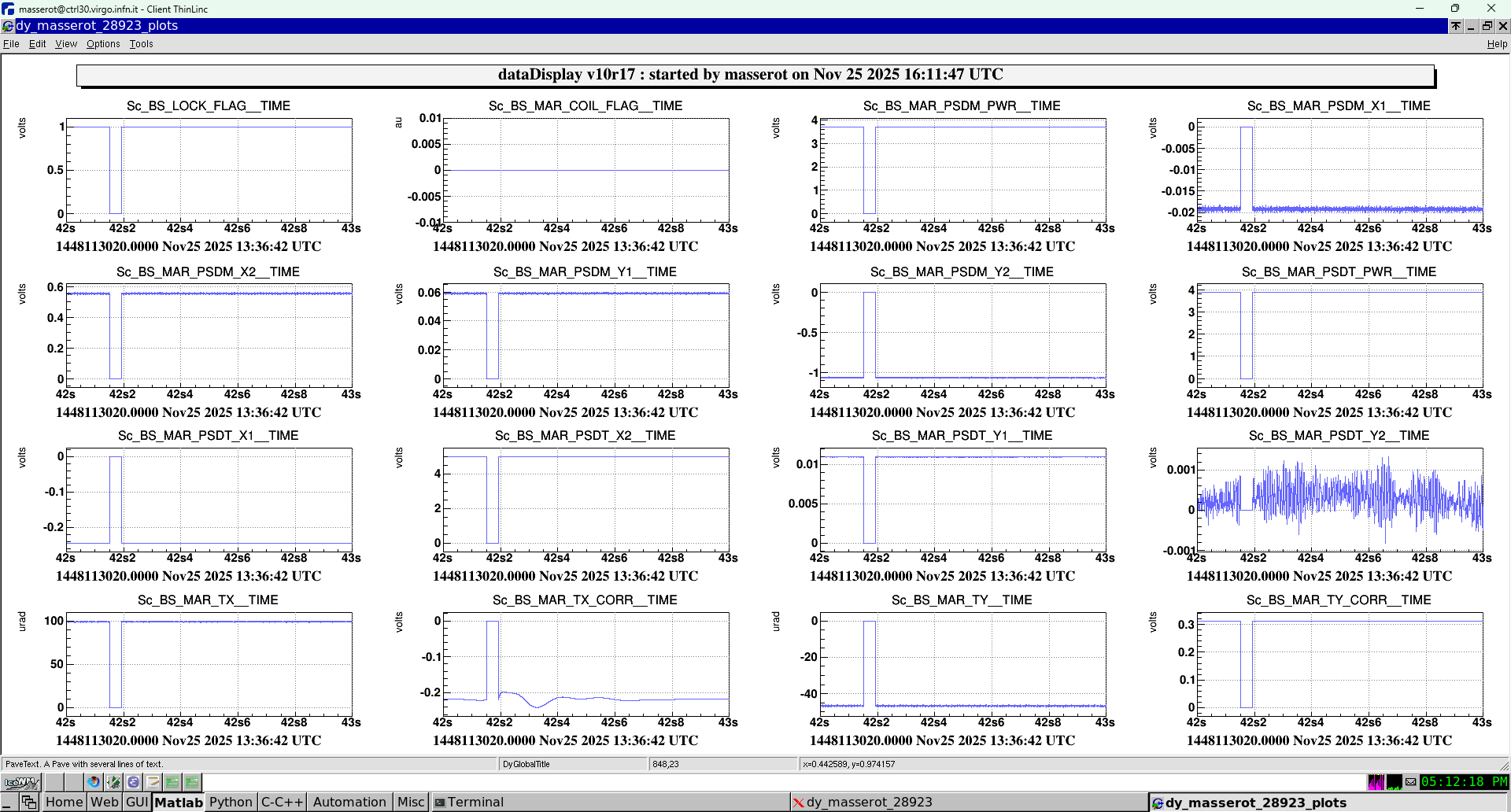The image size is (1511, 812).
Task: Open the File menu
Action: (11, 44)
